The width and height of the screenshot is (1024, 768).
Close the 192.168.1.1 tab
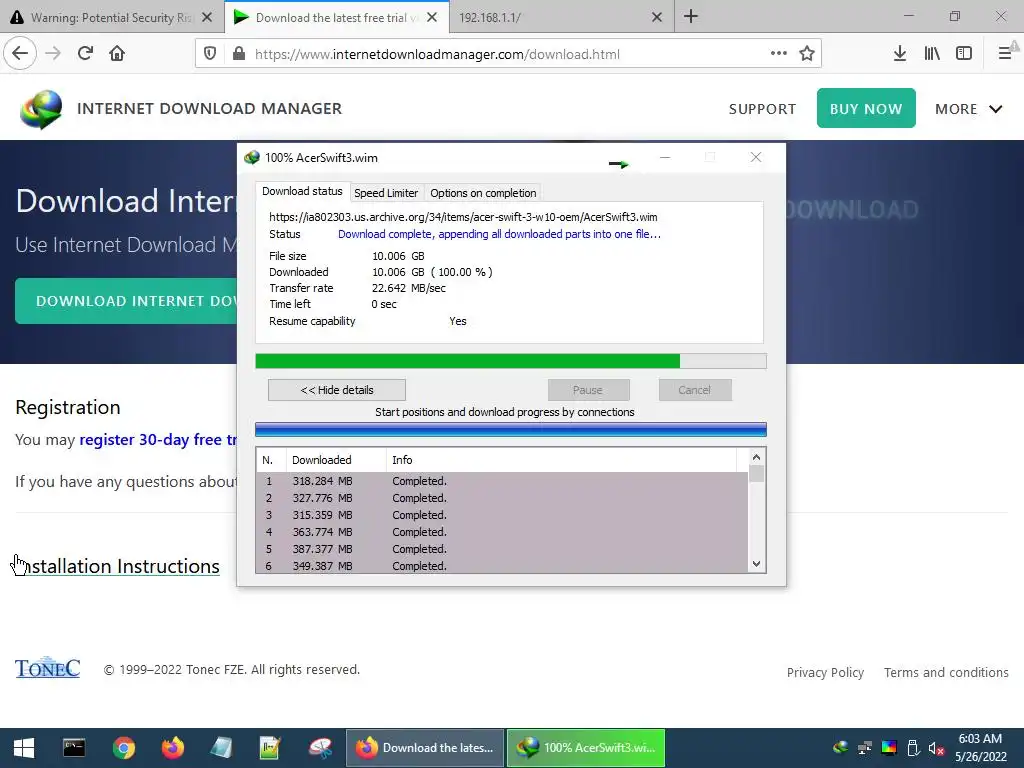coord(657,18)
